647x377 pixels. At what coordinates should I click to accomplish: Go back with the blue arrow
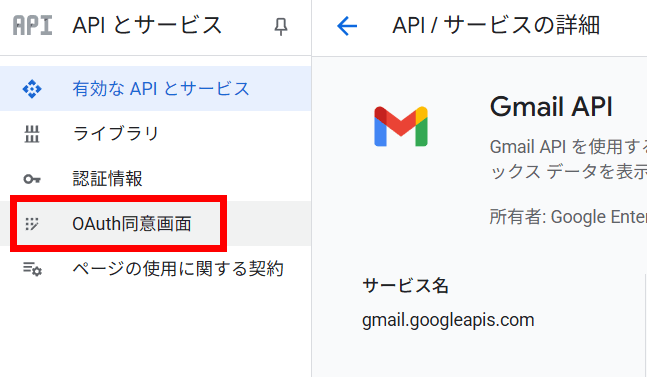[x=347, y=26]
